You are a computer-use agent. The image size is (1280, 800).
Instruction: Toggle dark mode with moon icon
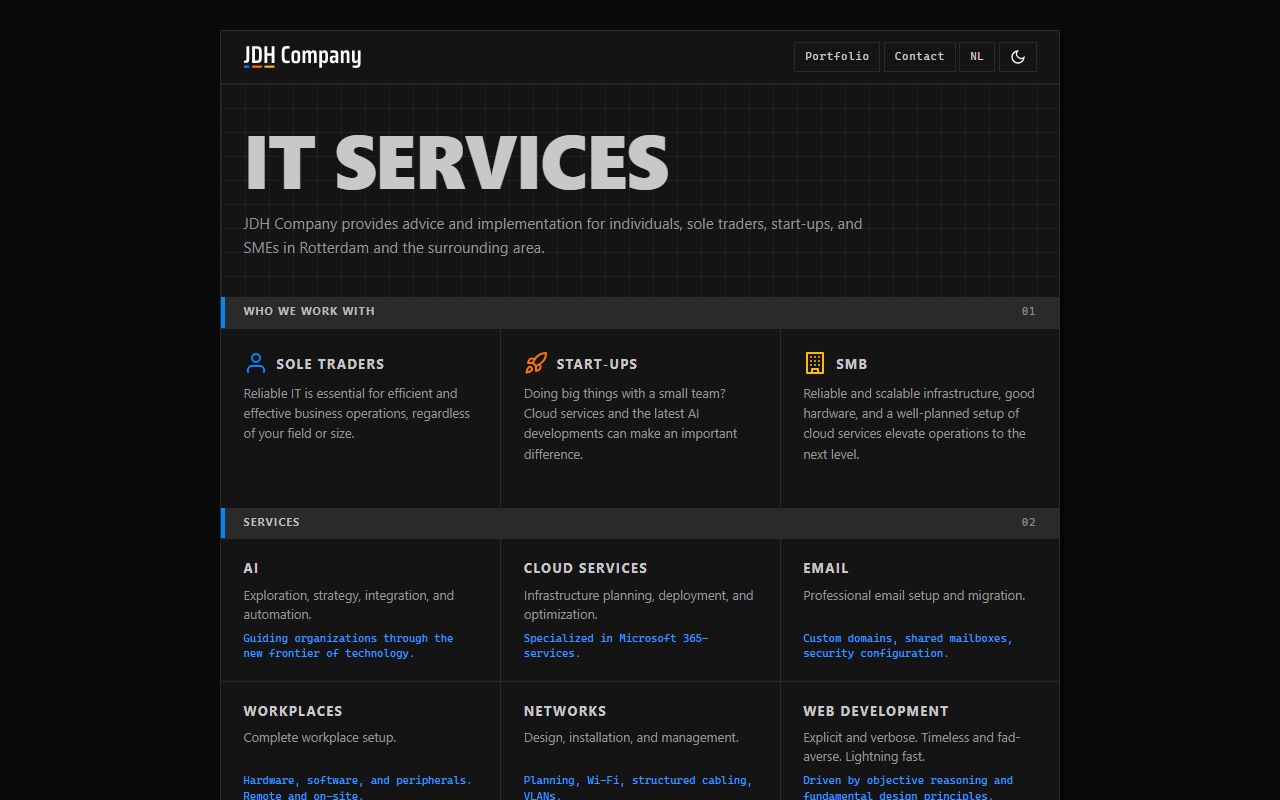click(x=1018, y=57)
